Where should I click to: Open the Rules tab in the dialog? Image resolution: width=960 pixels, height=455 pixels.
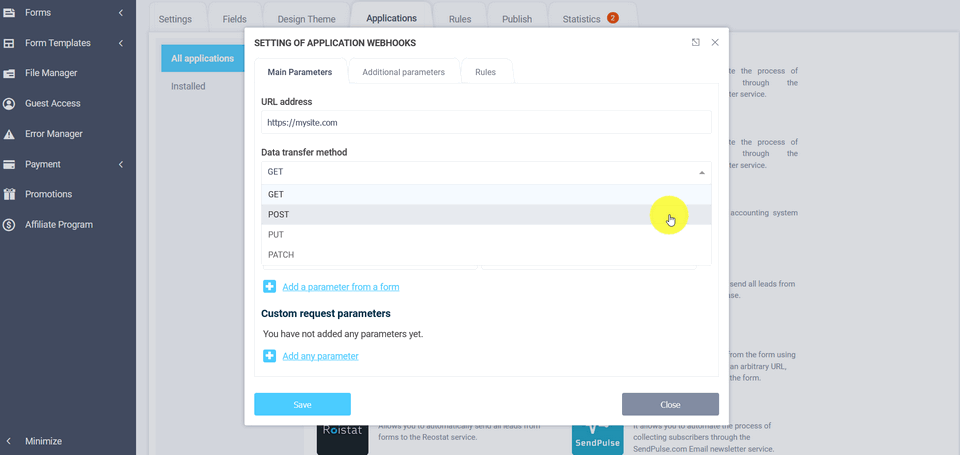(486, 72)
